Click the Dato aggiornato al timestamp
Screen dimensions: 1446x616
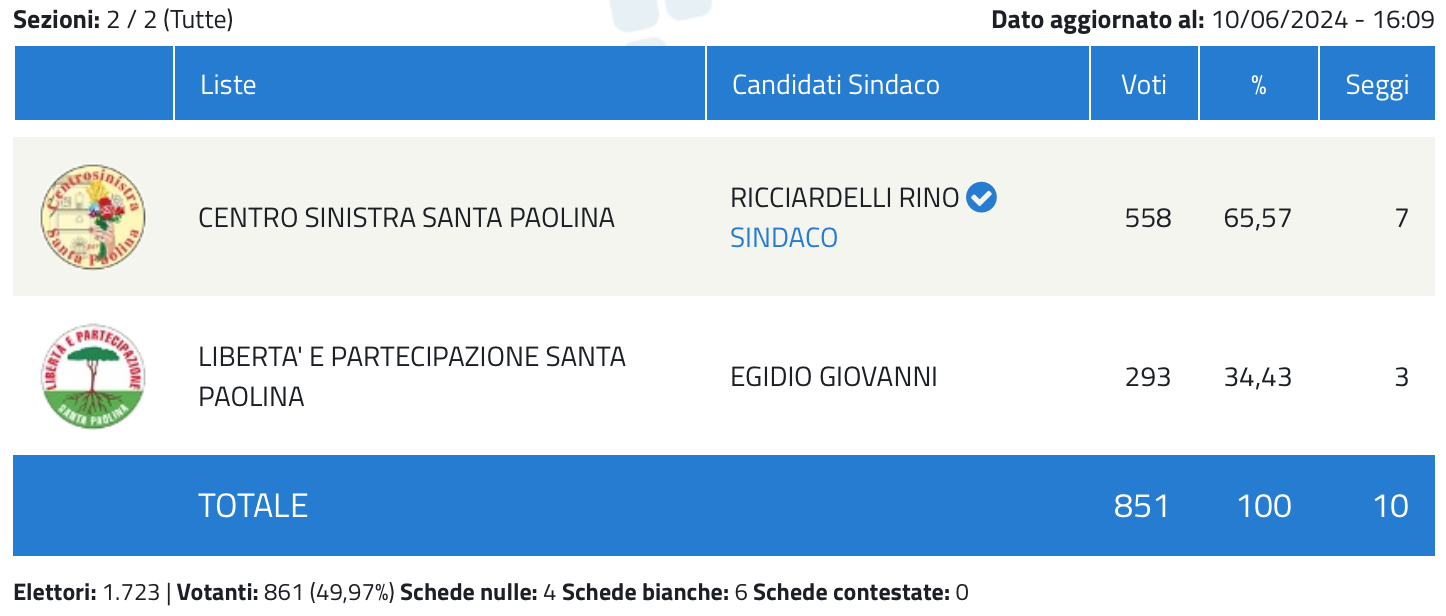coord(1212,19)
